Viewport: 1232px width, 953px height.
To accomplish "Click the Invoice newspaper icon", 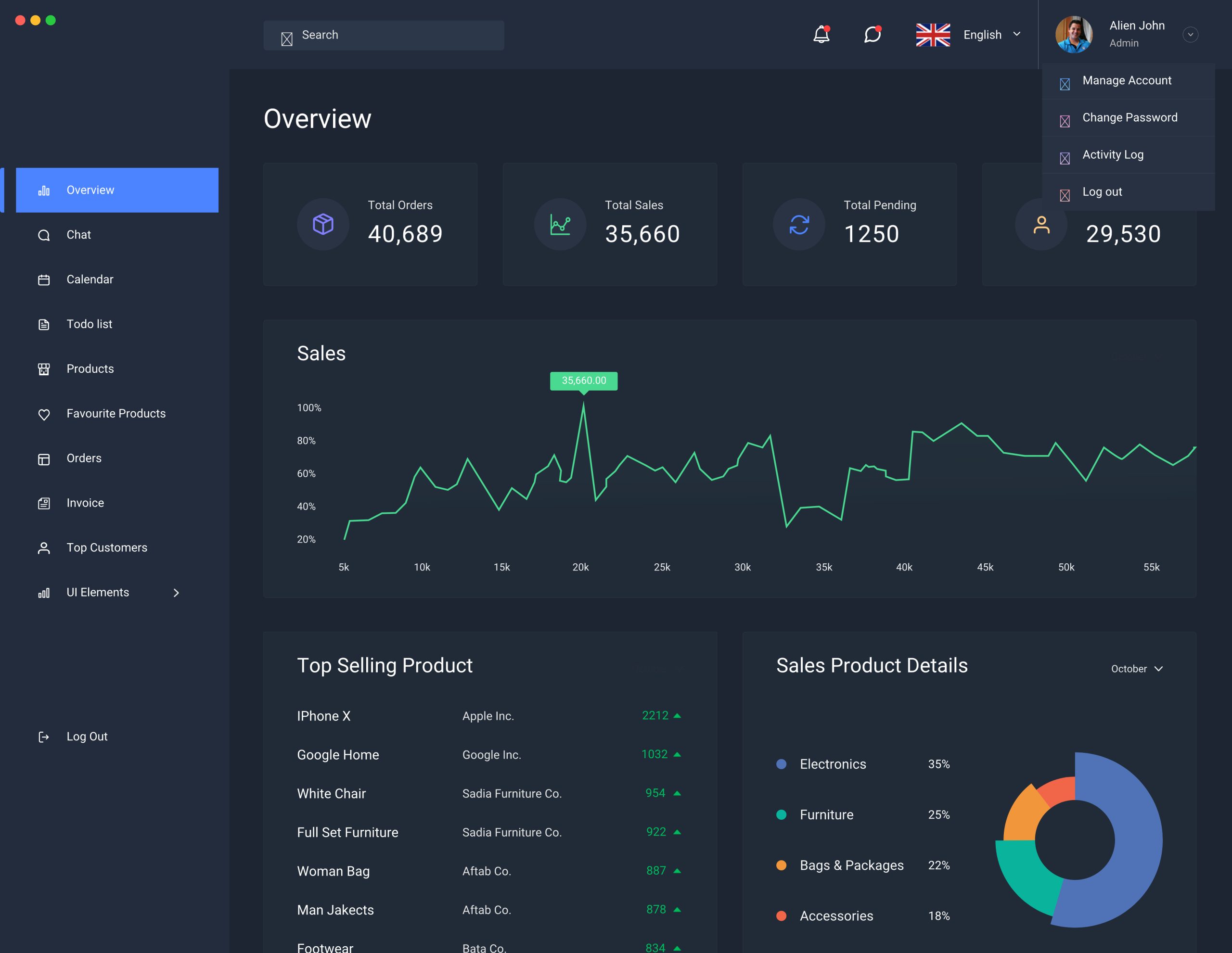I will (44, 504).
